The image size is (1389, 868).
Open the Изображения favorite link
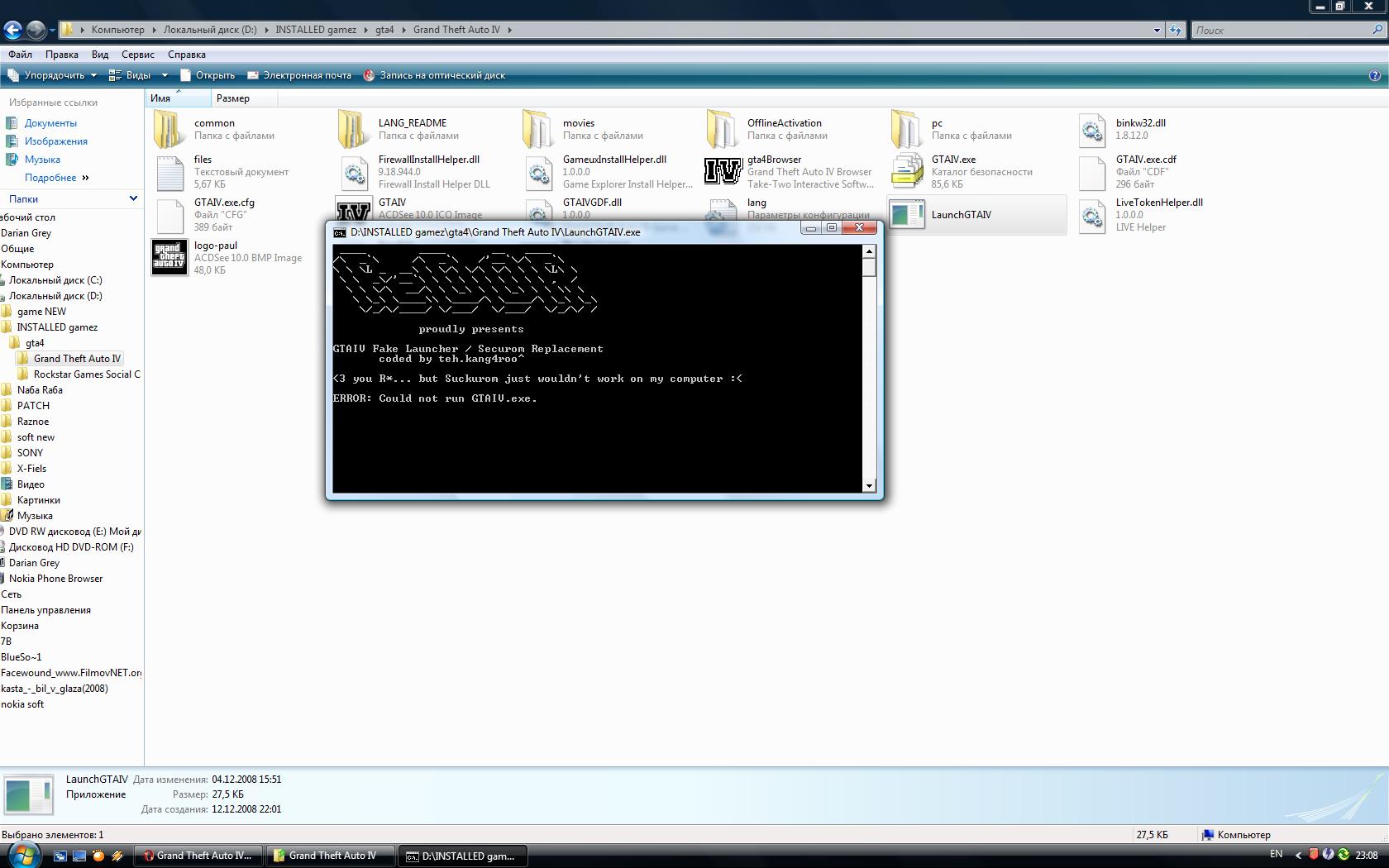56,141
